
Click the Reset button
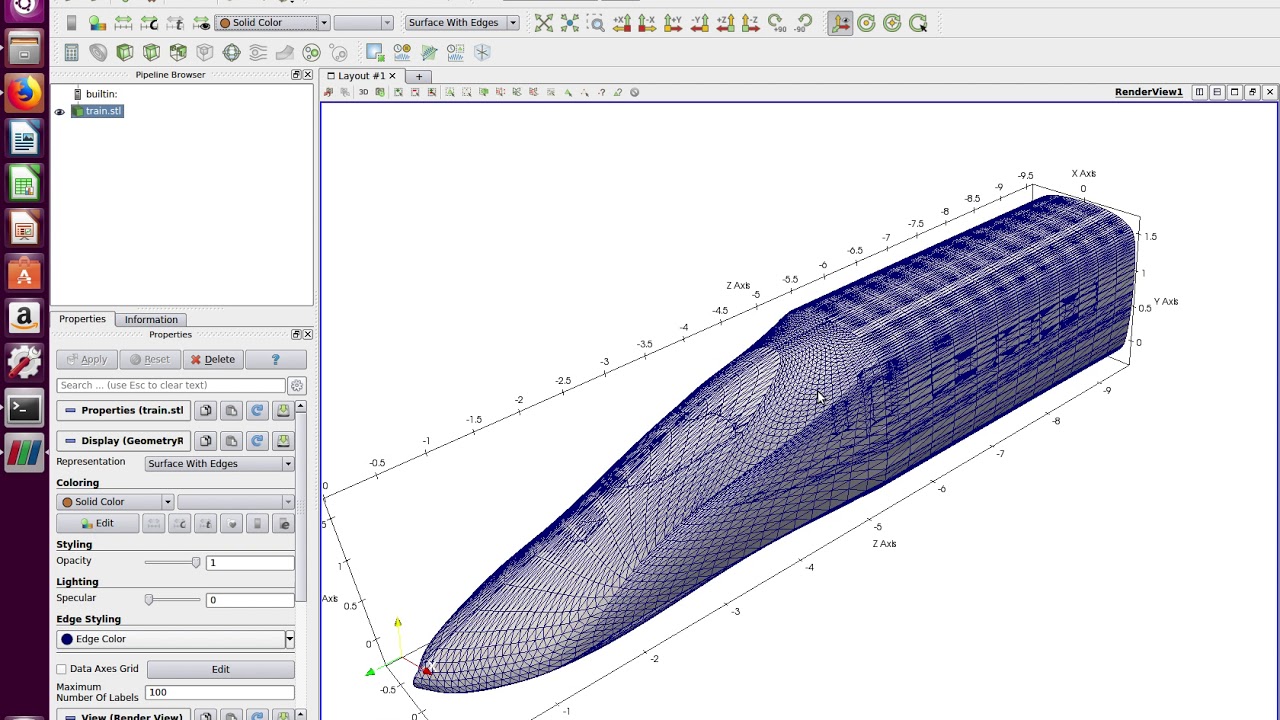[x=150, y=359]
